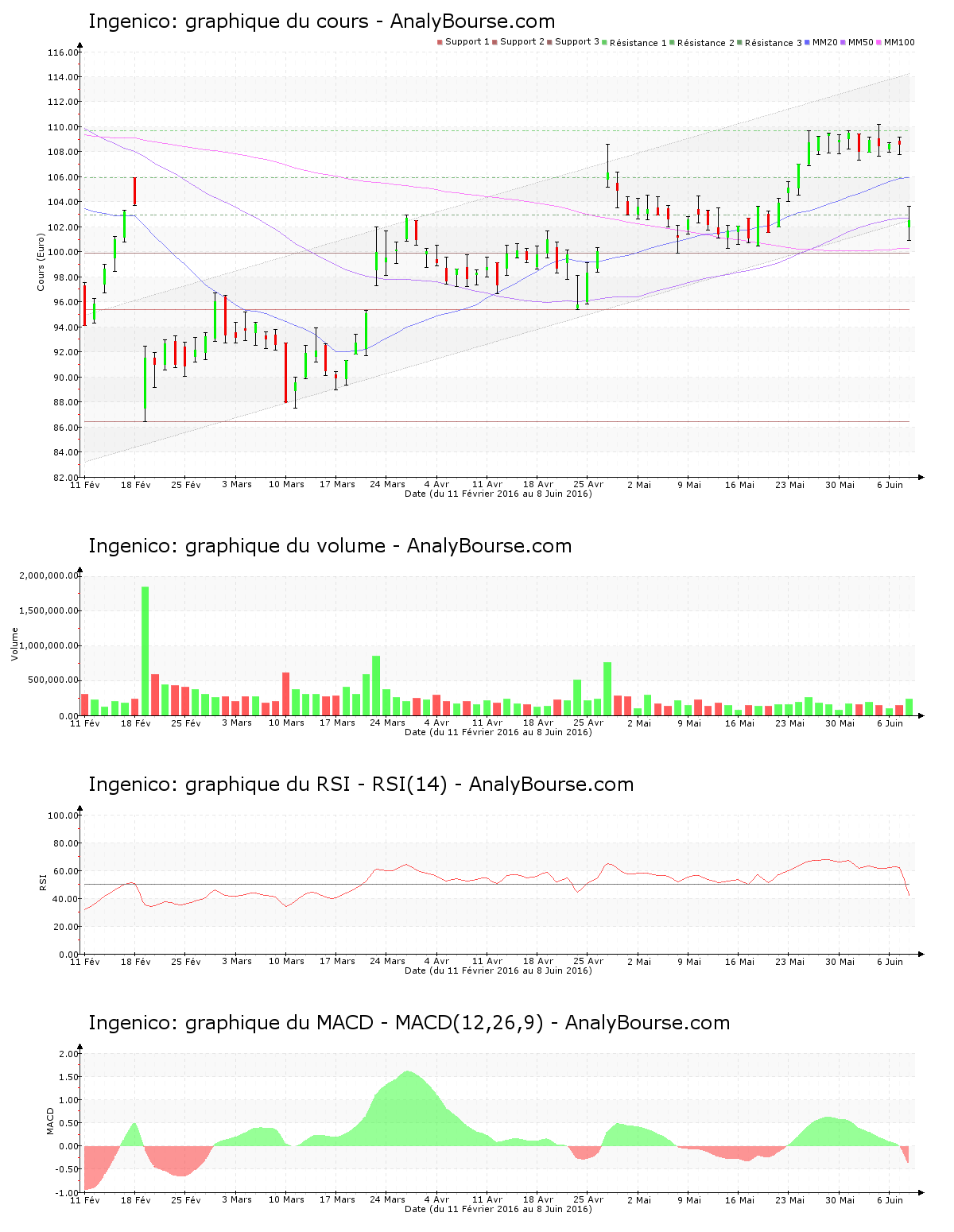The height and width of the screenshot is (1232, 954).
Task: Click the tallest green volume bar
Action: tap(145, 651)
